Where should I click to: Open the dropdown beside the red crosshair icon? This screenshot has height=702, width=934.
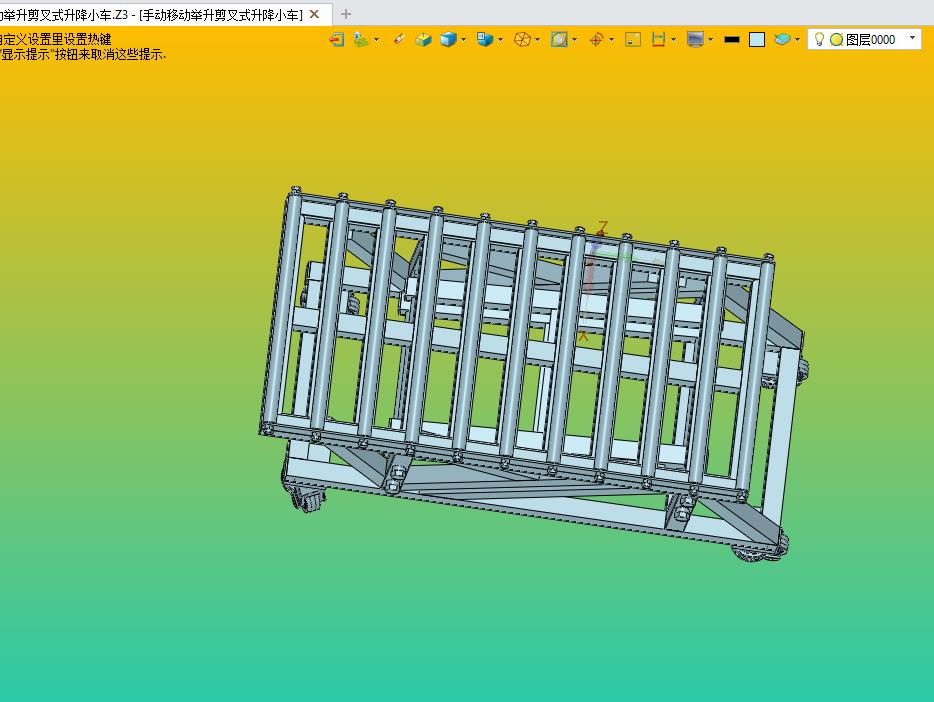point(611,40)
